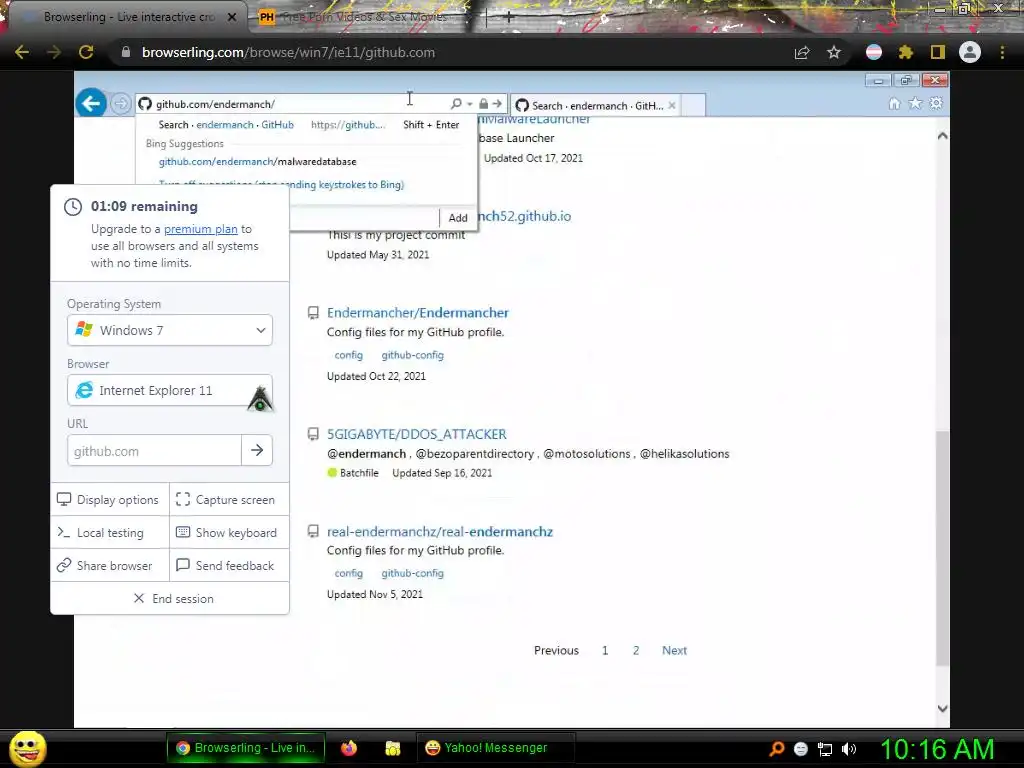Image resolution: width=1024 pixels, height=768 pixels.
Task: Click 'config' topic under Endermancher repo
Action: [349, 355]
